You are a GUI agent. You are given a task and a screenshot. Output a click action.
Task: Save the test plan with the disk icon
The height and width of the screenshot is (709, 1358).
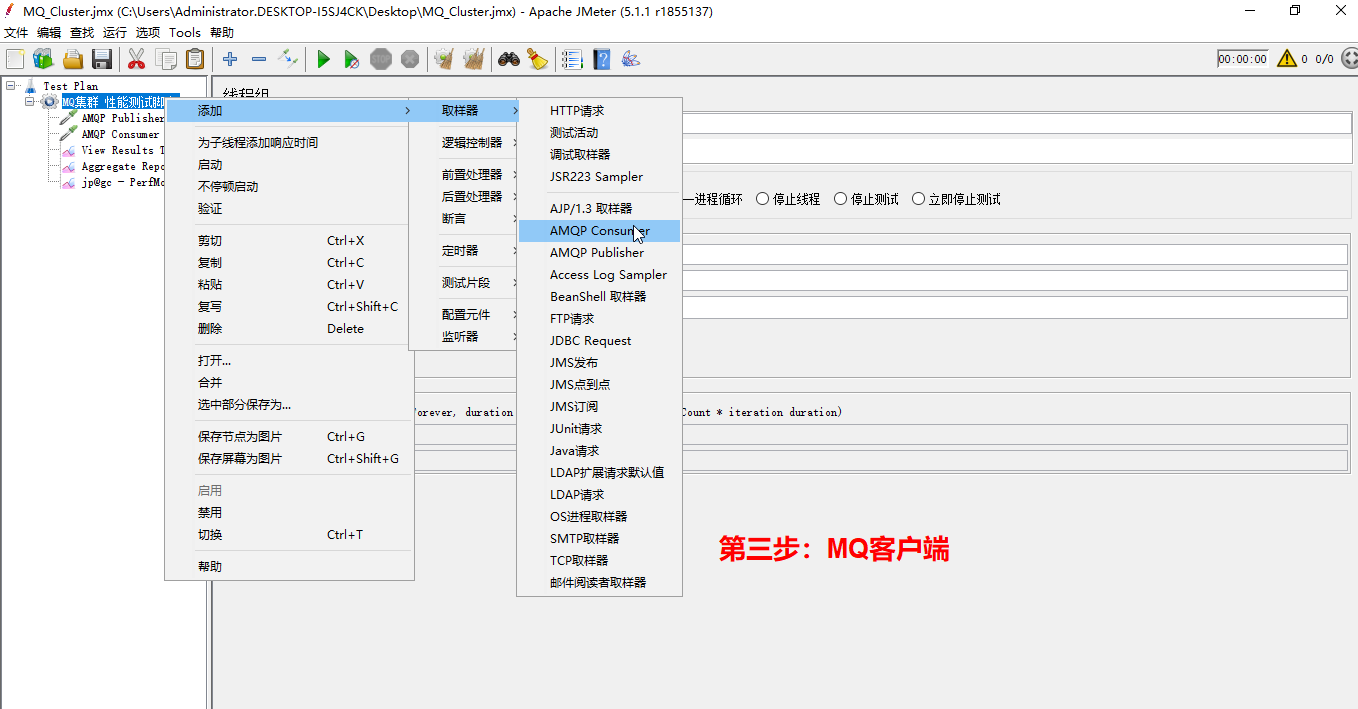click(103, 59)
